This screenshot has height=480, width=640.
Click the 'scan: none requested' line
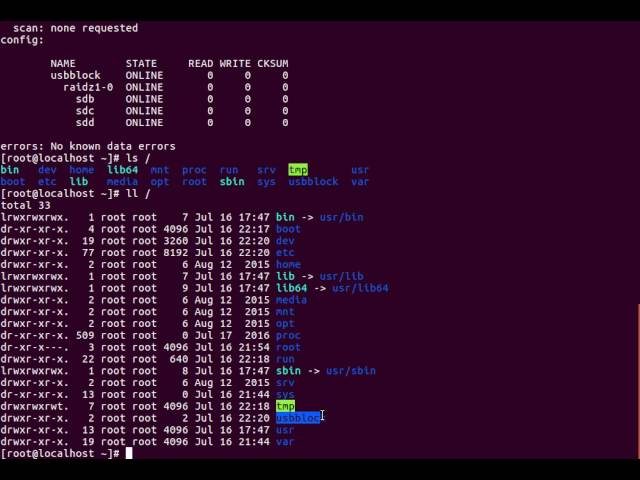point(76,28)
